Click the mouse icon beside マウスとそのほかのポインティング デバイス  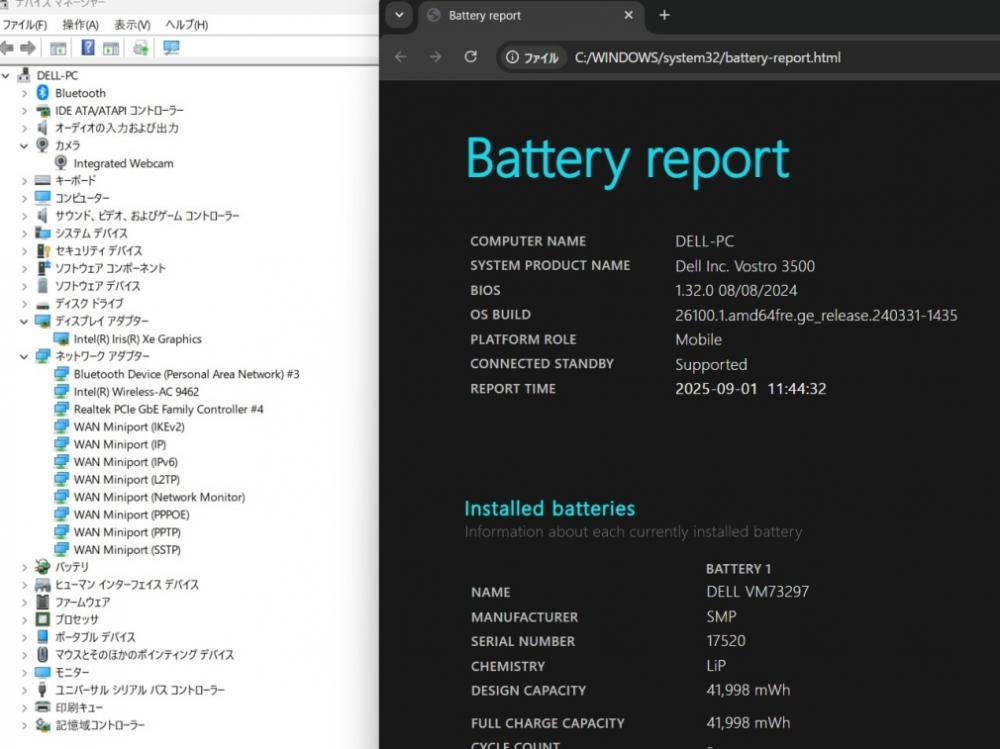click(x=43, y=655)
